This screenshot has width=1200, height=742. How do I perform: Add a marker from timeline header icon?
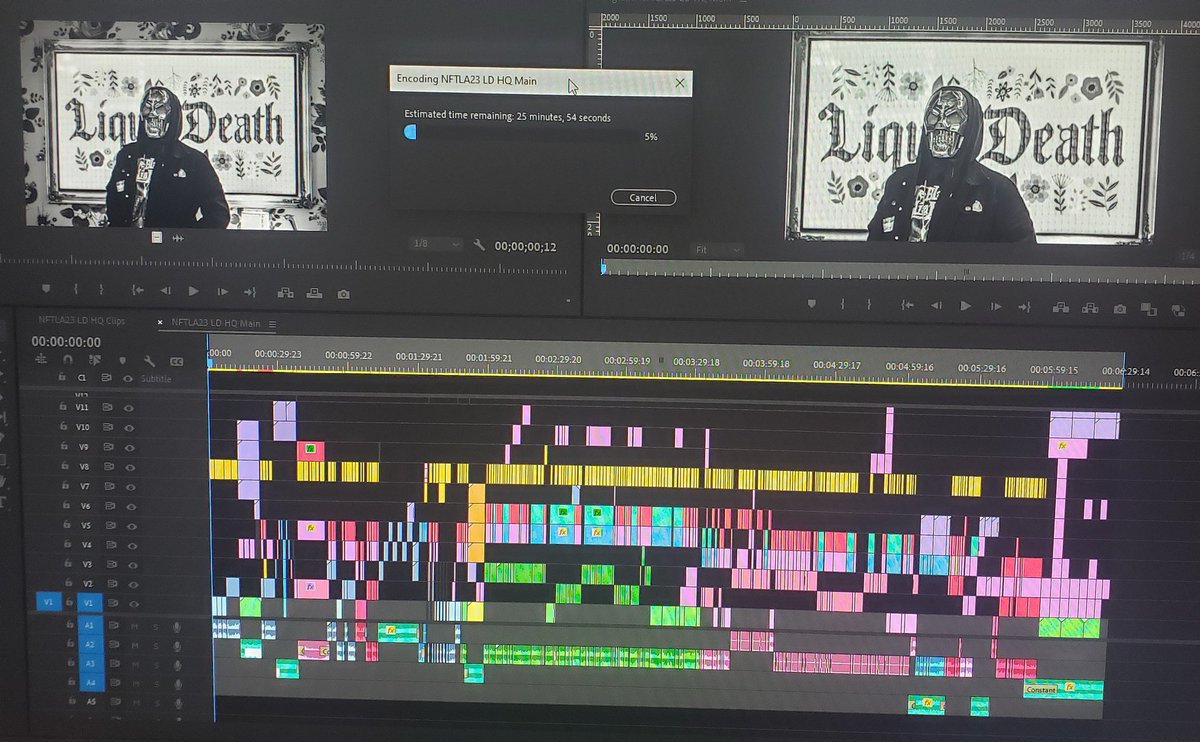122,360
